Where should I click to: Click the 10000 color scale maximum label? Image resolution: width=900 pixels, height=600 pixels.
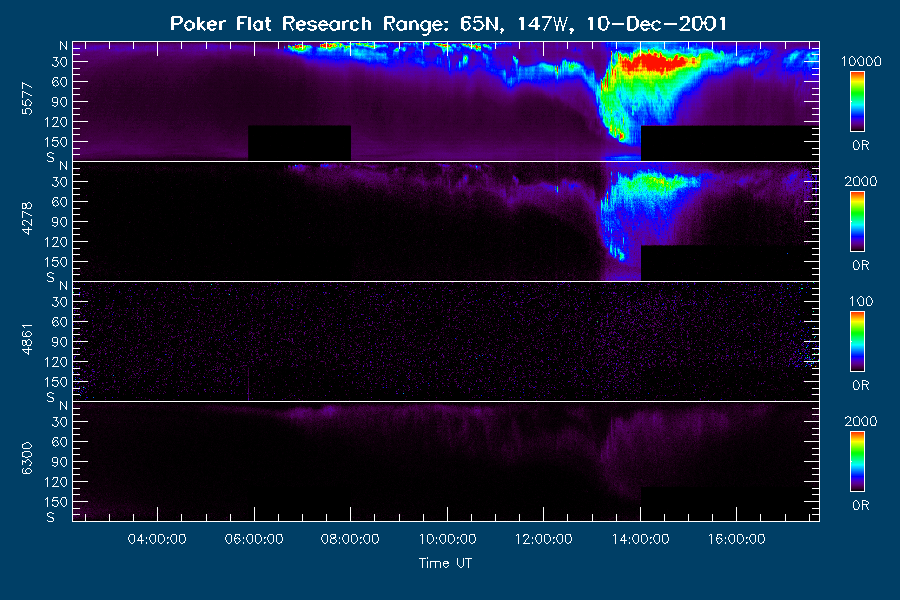tap(861, 62)
